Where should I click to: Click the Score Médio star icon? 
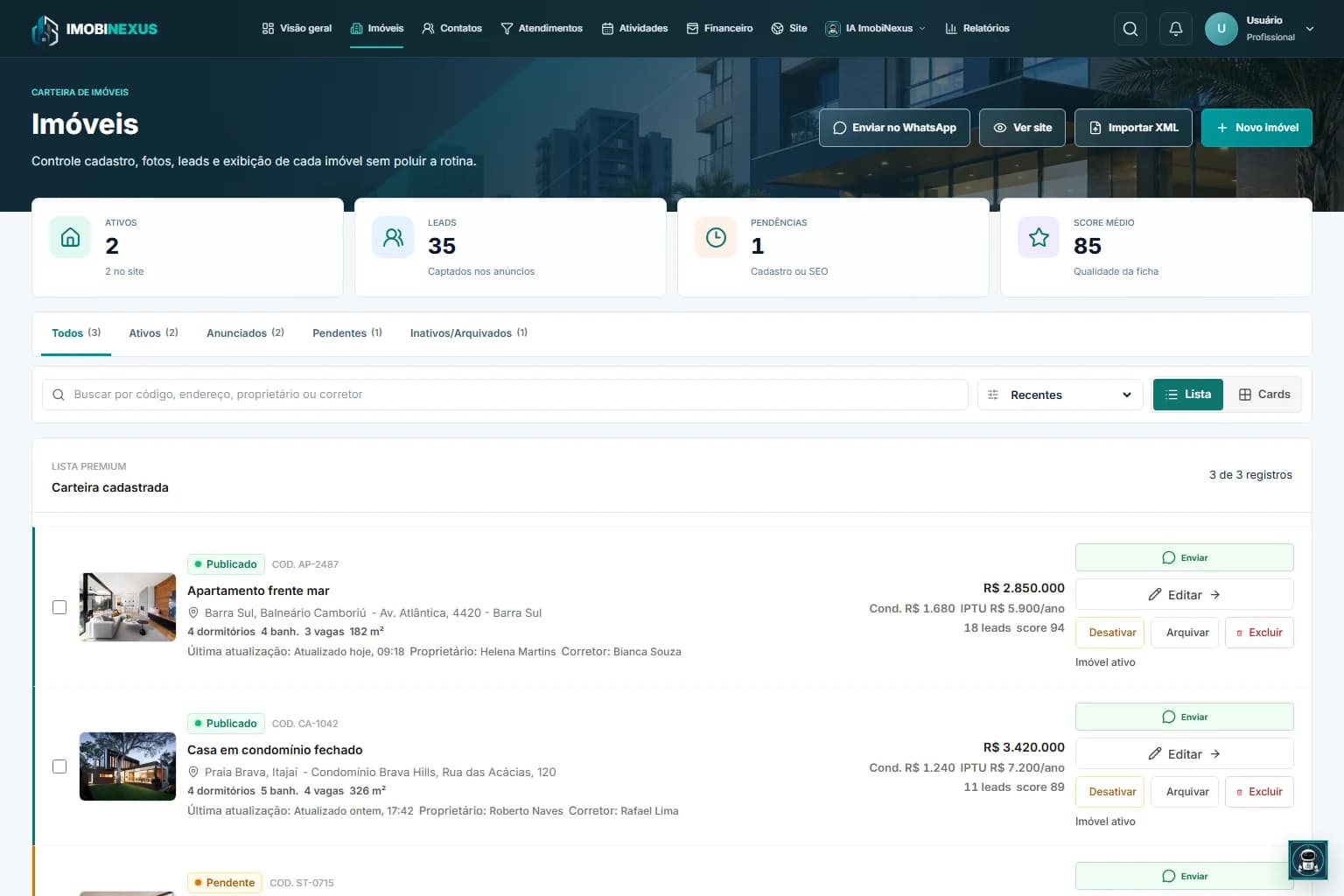(x=1039, y=237)
